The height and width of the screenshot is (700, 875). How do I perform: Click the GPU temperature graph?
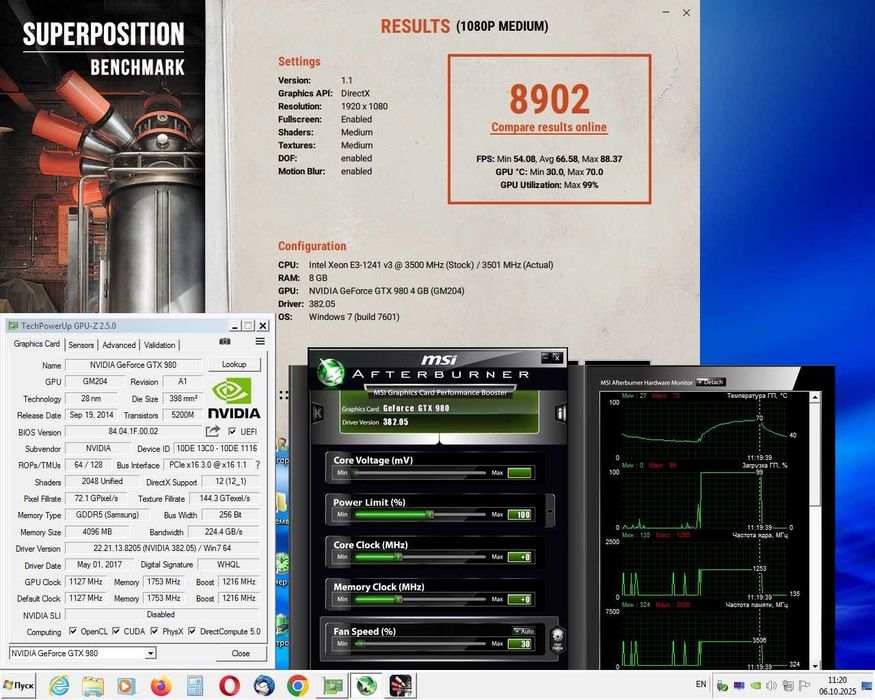tap(702, 430)
